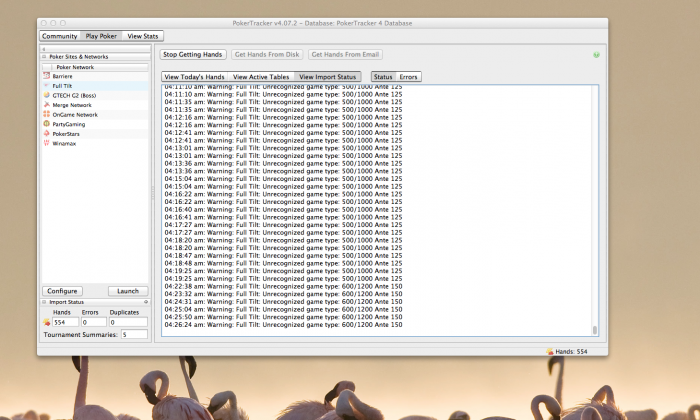Click the Winamax logo icon

pyautogui.click(x=46, y=143)
